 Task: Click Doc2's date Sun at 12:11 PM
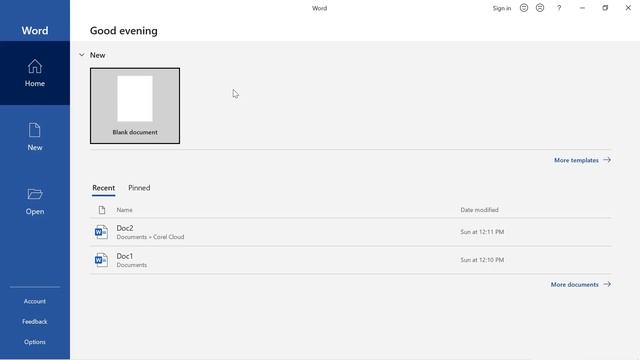(x=482, y=232)
